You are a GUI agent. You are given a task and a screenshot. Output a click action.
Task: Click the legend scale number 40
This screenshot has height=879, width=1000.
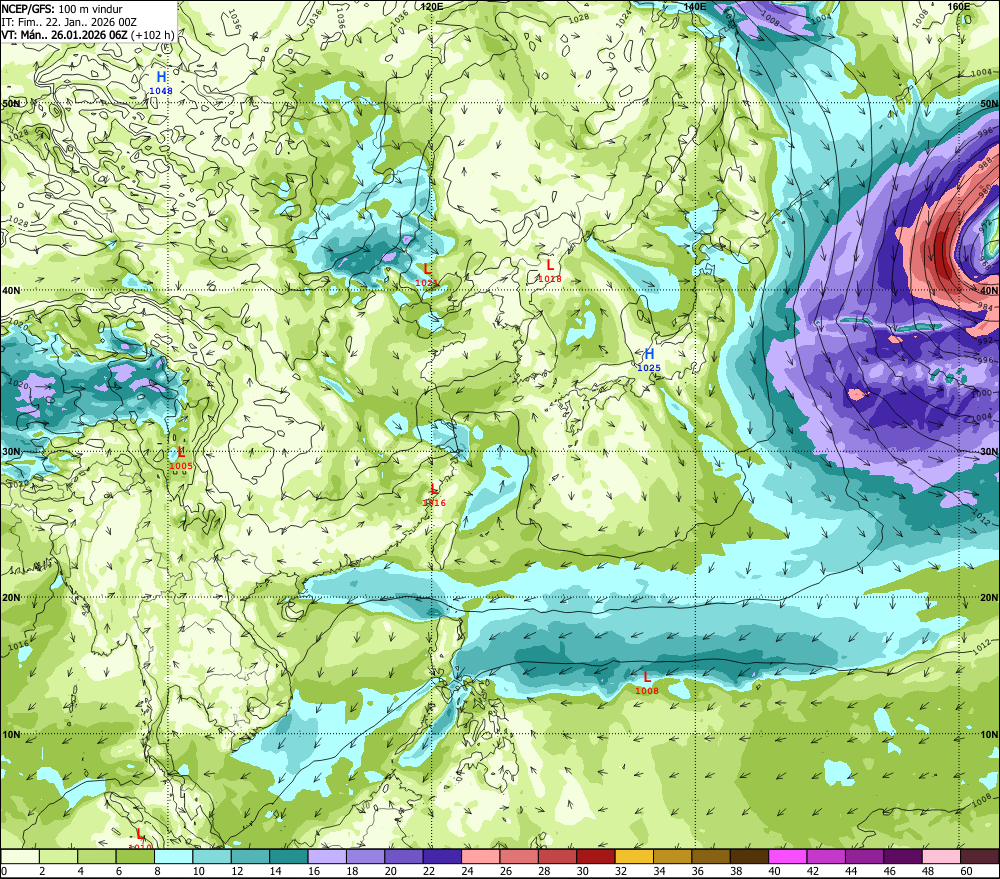[774, 871]
